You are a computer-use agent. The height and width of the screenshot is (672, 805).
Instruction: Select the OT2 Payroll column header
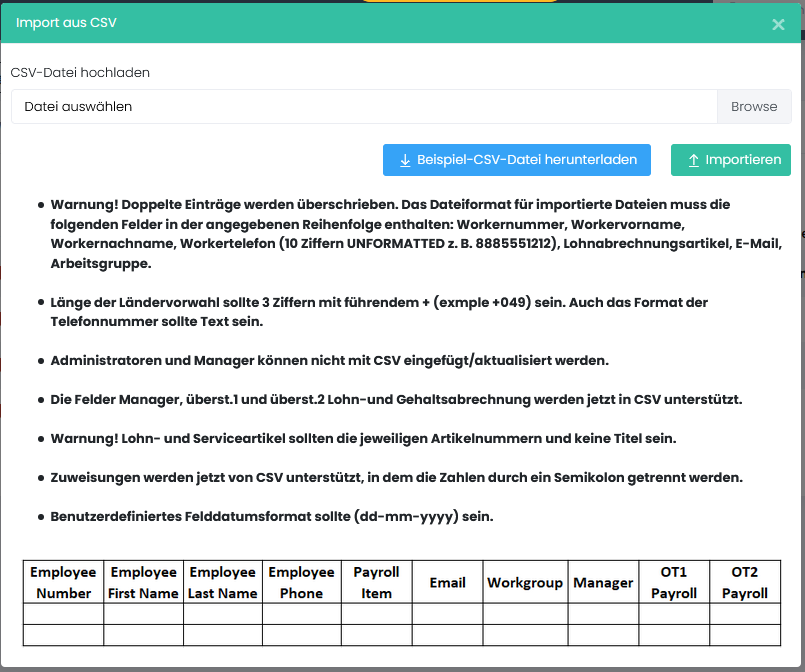[744, 582]
